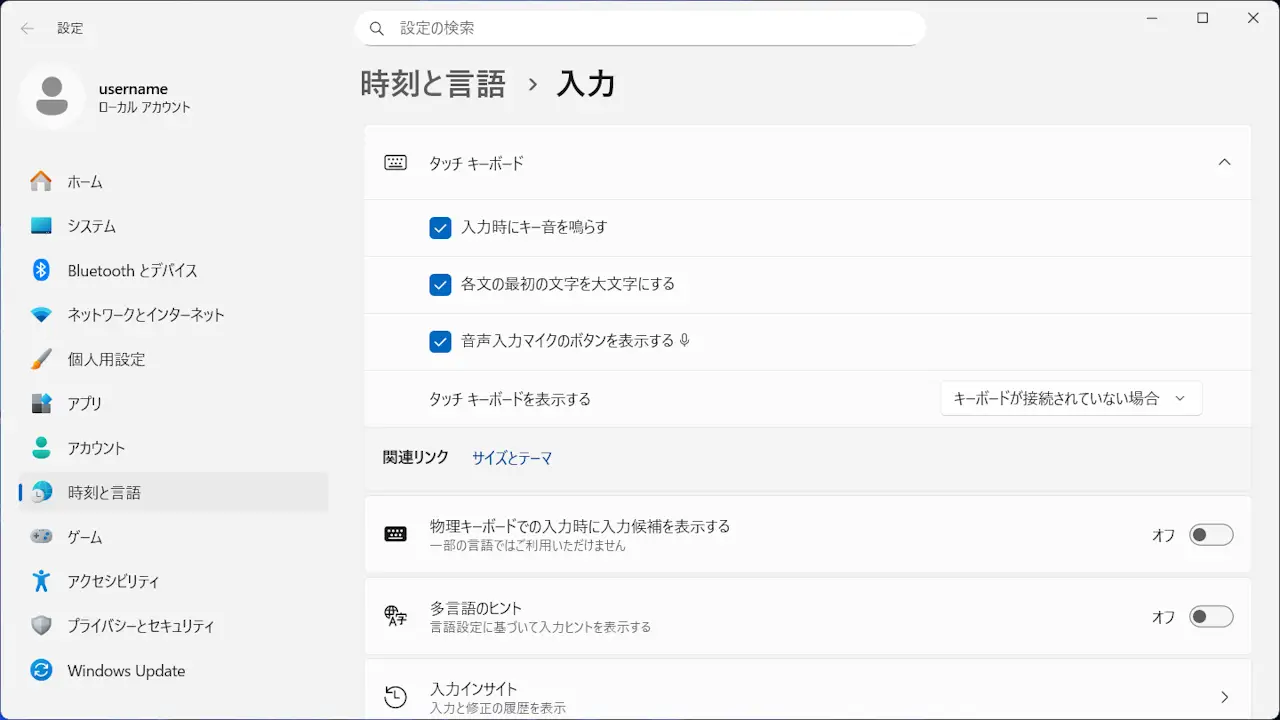Image resolution: width=1280 pixels, height=720 pixels.
Task: Go to システム in the sidebar
Action: 92,226
